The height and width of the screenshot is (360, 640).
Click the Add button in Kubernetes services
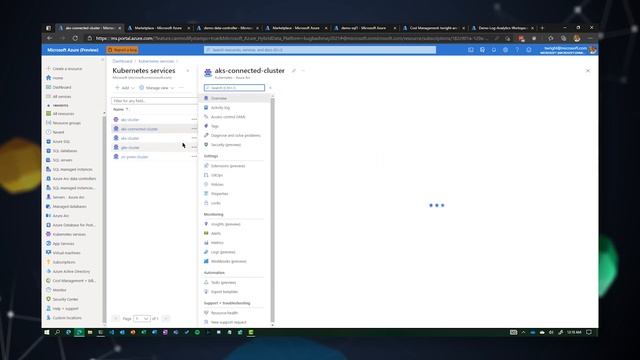pos(124,88)
